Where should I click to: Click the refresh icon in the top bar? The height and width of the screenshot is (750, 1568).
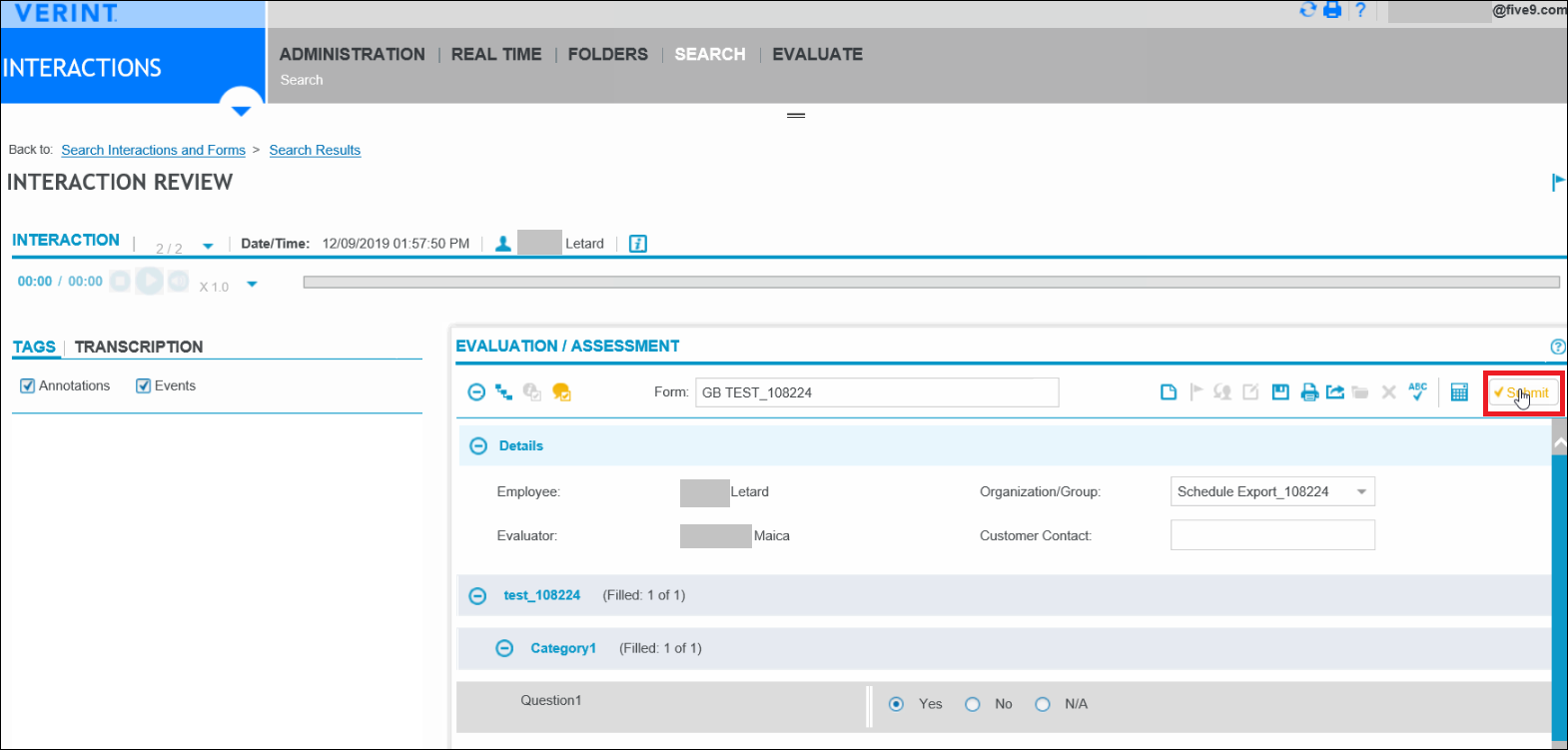tap(1307, 10)
